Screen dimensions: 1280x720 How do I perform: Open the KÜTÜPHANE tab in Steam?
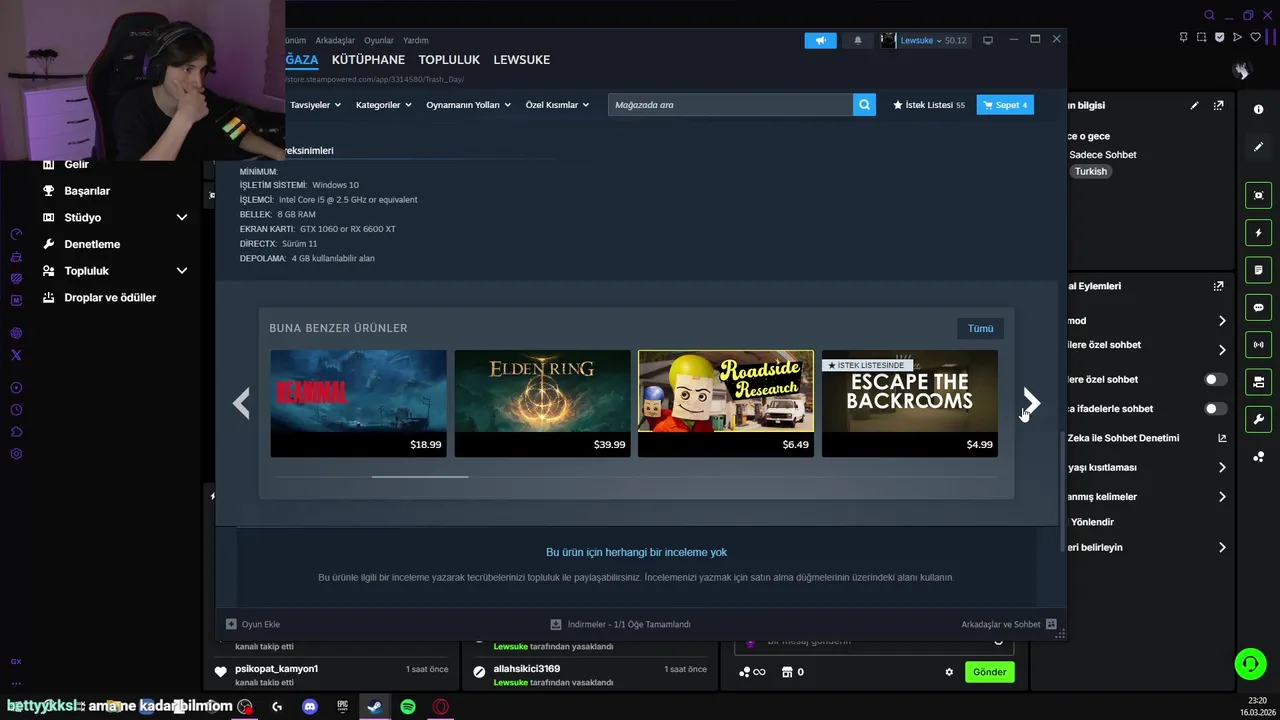click(x=368, y=60)
